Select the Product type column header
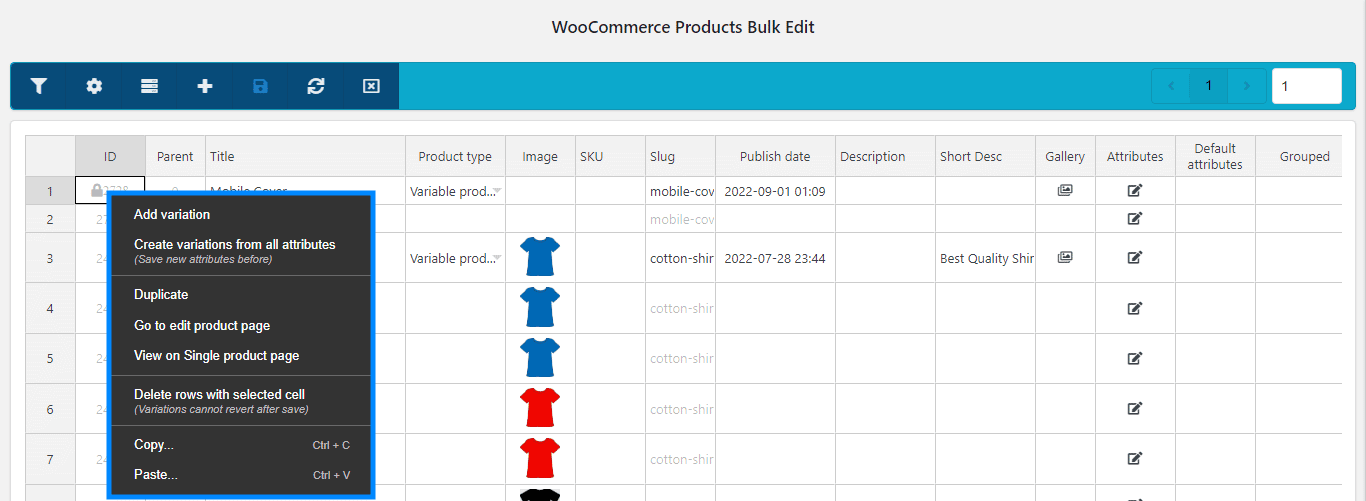The height and width of the screenshot is (501, 1366). coord(455,156)
